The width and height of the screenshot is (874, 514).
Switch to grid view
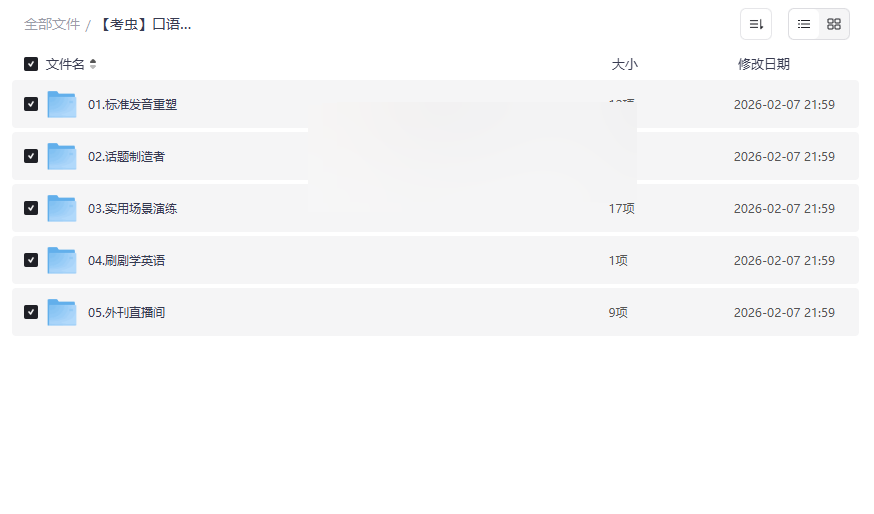click(834, 24)
